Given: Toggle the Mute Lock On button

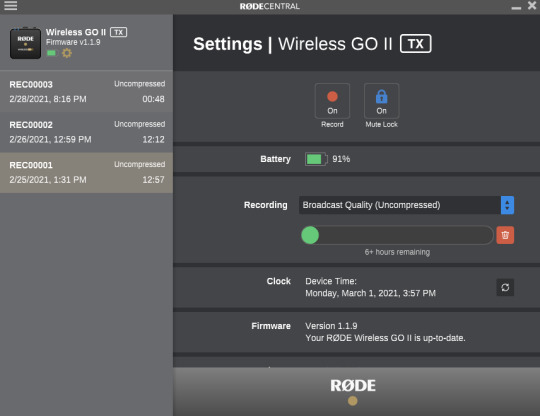Looking at the screenshot, I should (382, 101).
